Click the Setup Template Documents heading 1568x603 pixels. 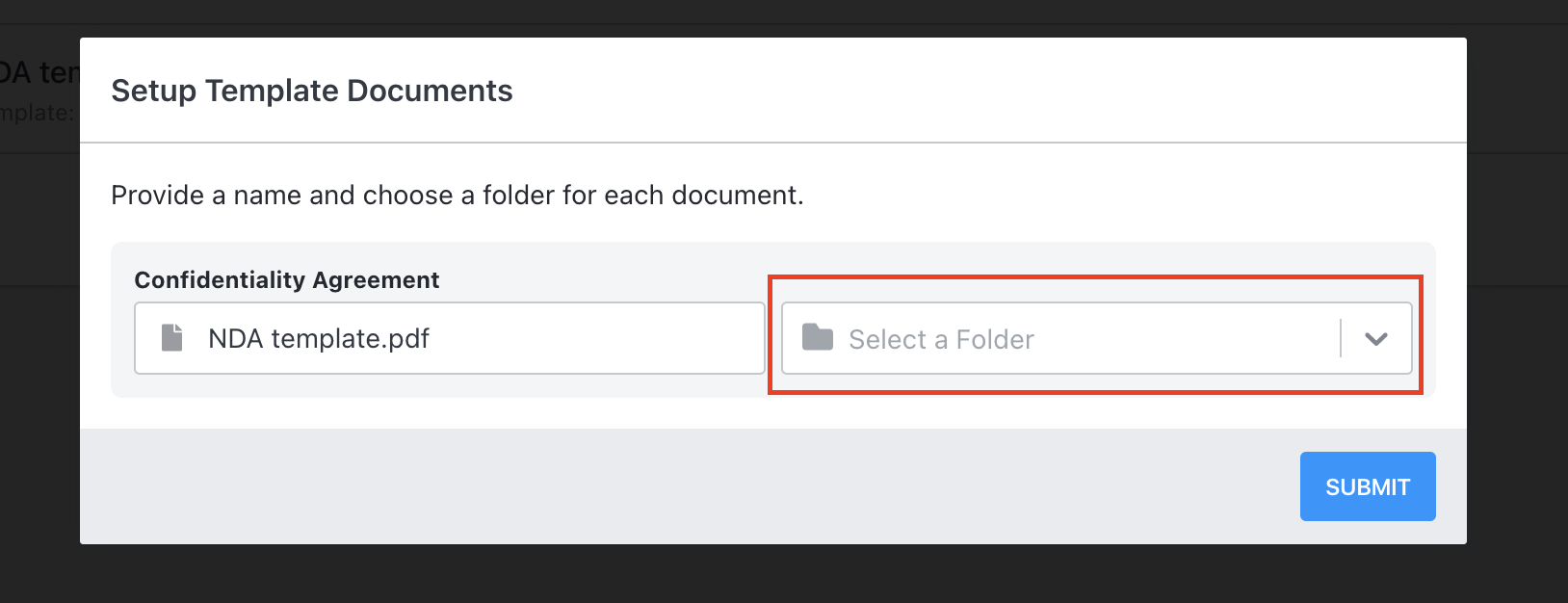(x=312, y=91)
